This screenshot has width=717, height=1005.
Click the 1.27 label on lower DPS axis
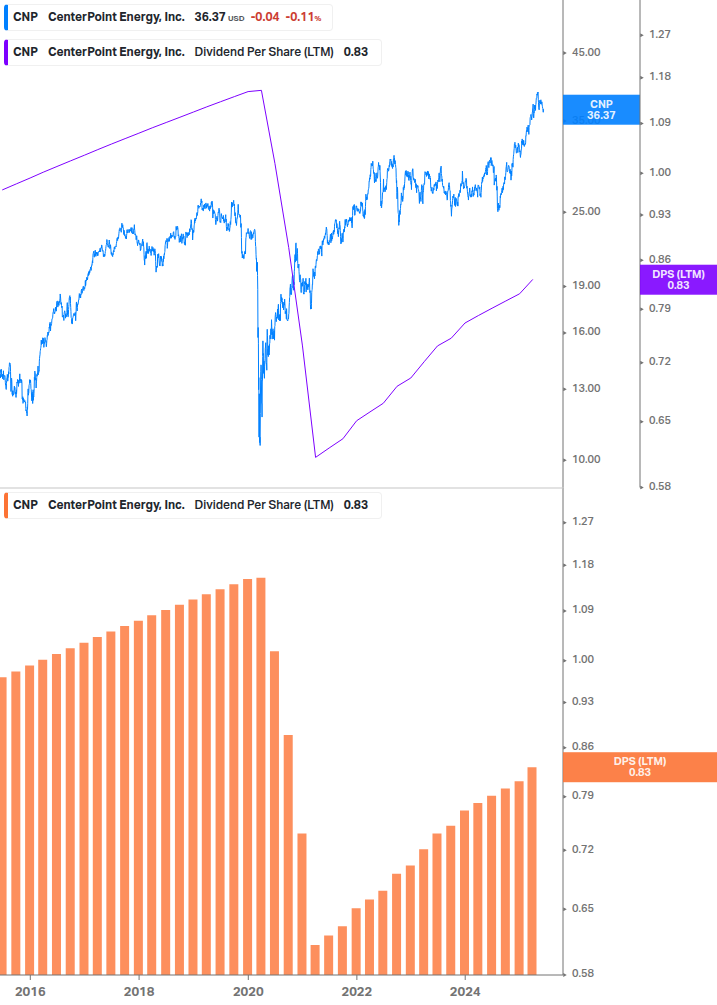[x=582, y=521]
